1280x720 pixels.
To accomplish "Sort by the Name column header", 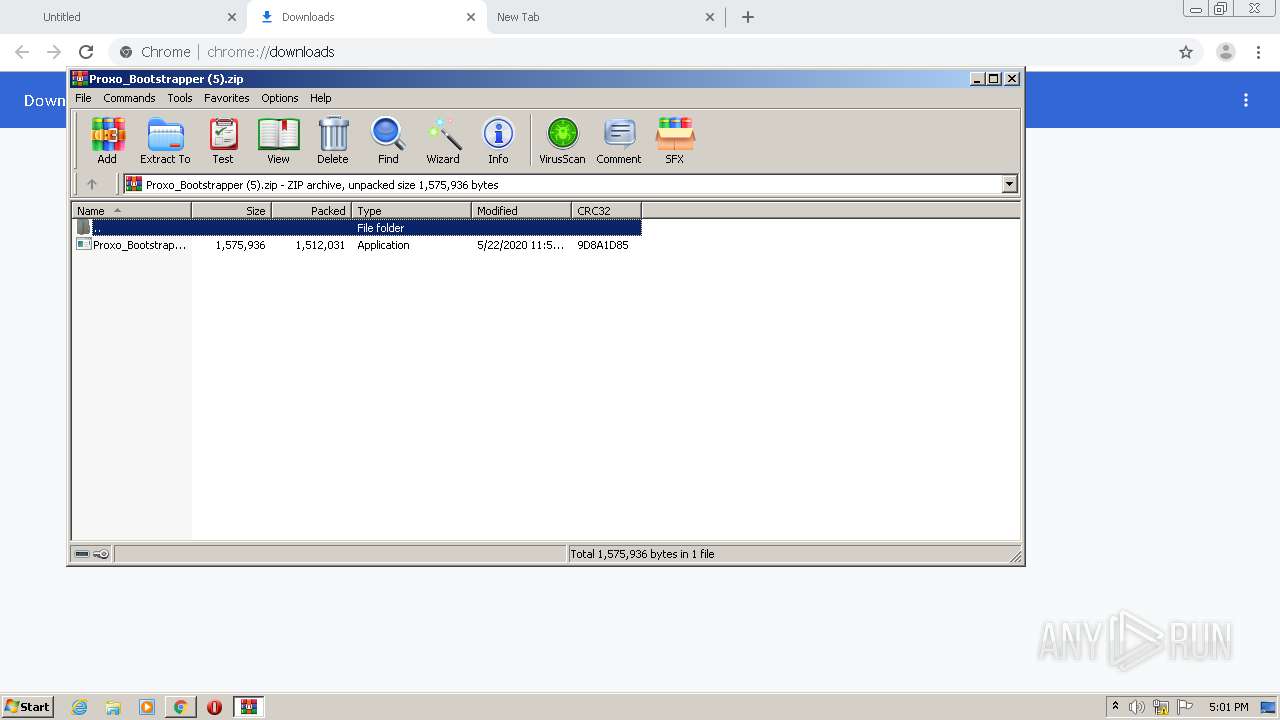I will [131, 210].
